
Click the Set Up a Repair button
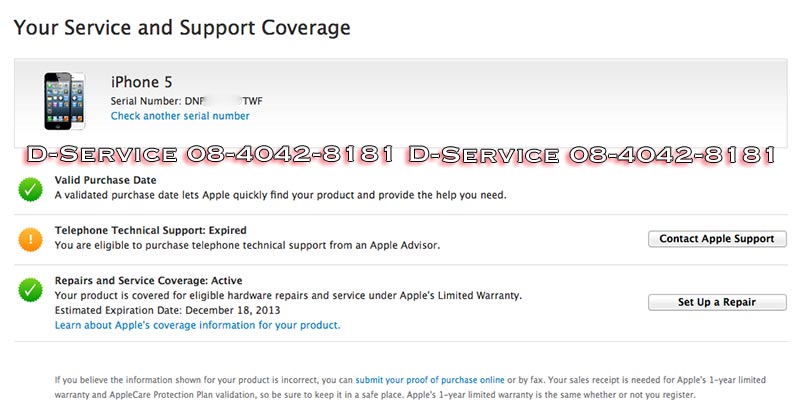tap(717, 302)
